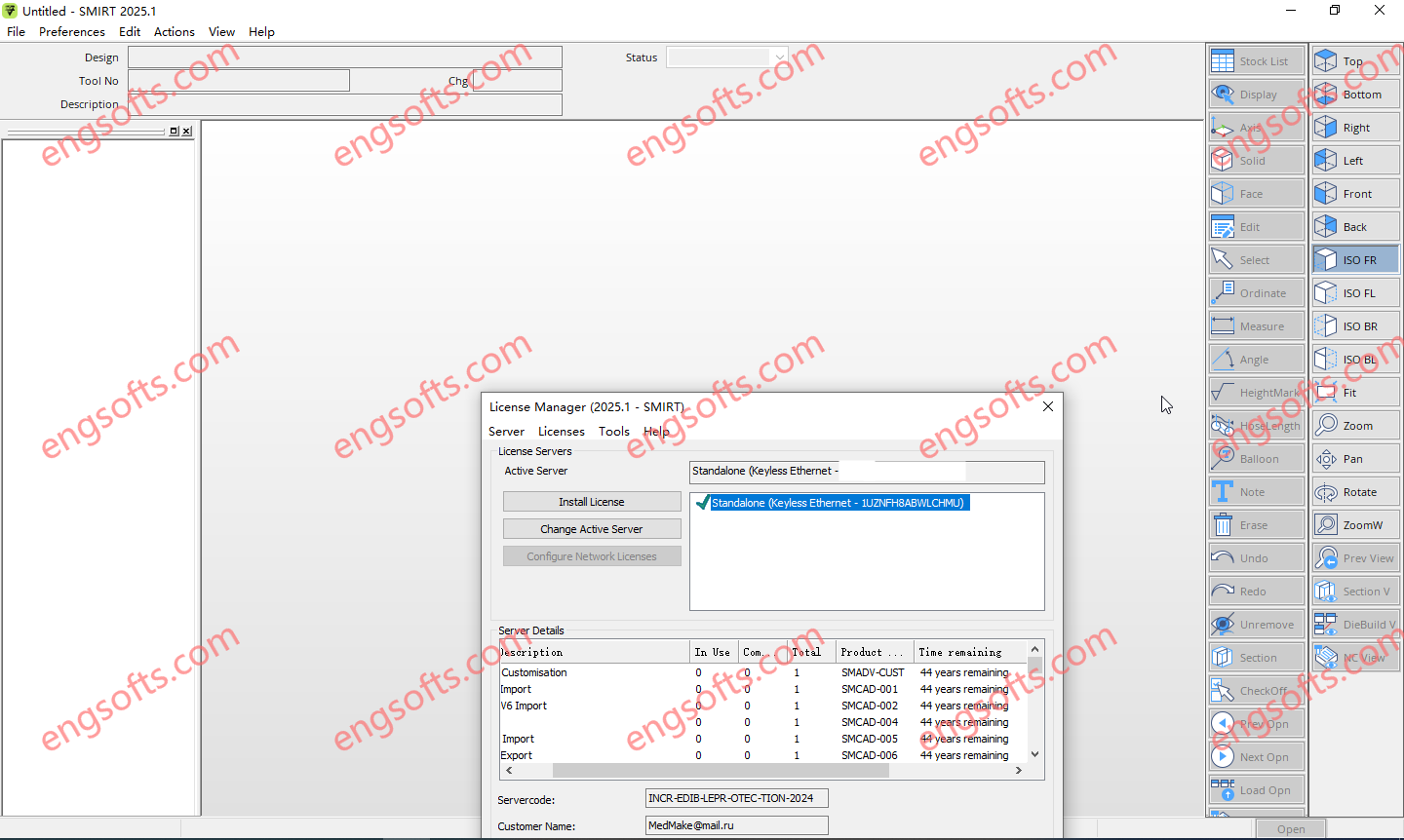Open the Licenses menu
This screenshot has width=1404, height=840.
click(x=562, y=432)
